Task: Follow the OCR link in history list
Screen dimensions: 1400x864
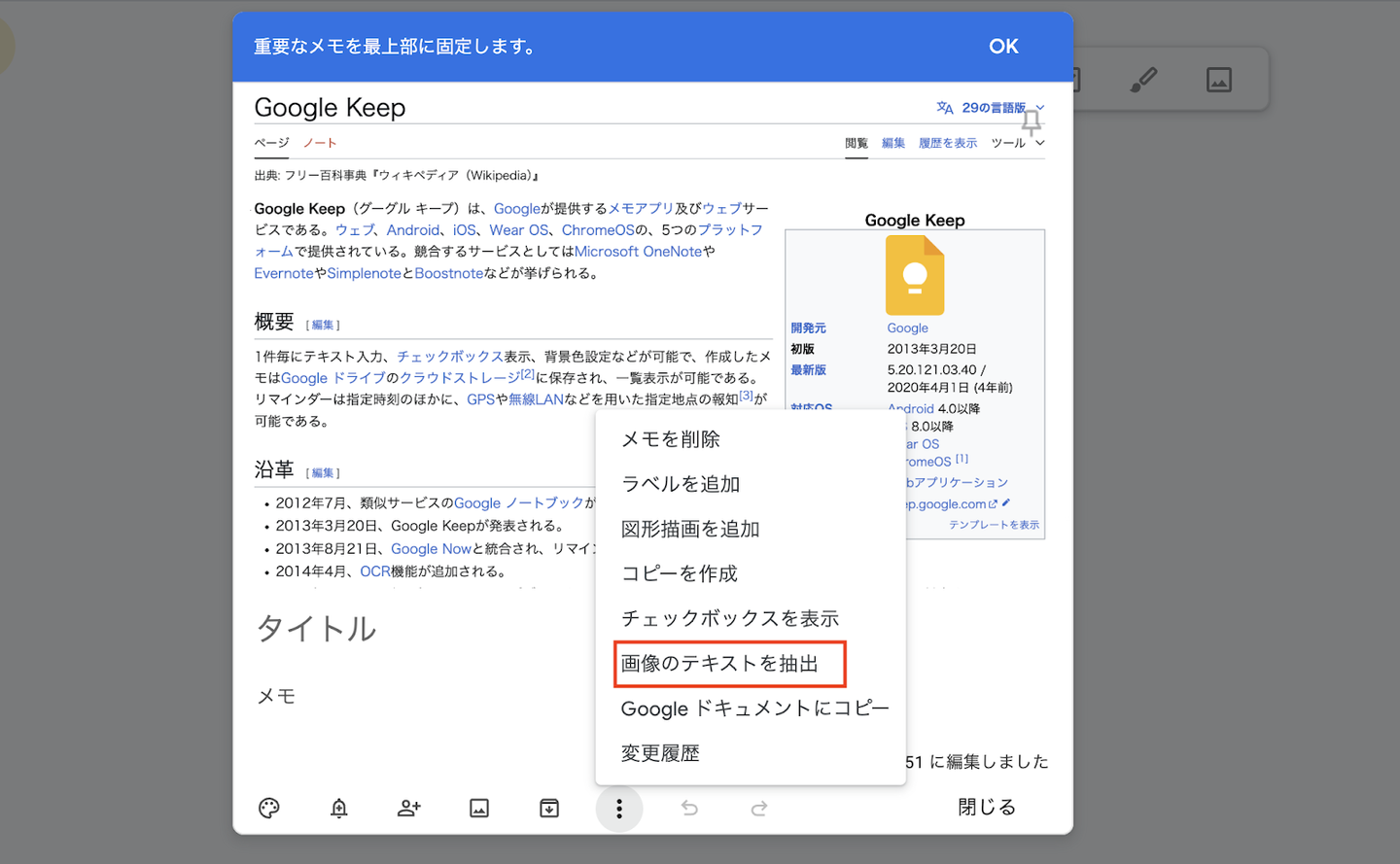Action: tap(374, 571)
